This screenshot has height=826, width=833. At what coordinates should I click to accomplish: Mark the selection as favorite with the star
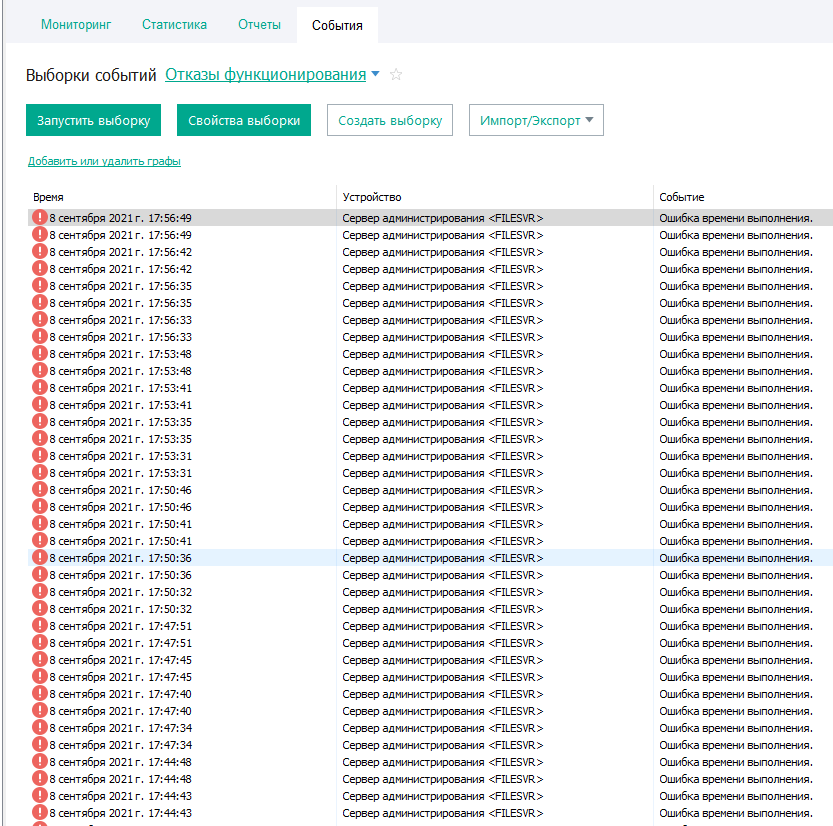(x=396, y=75)
